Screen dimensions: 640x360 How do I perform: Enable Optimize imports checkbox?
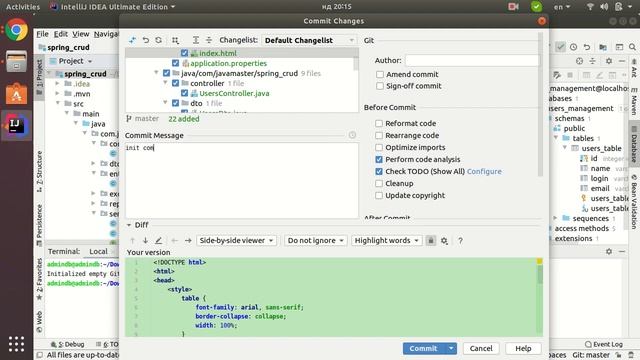tap(379, 147)
